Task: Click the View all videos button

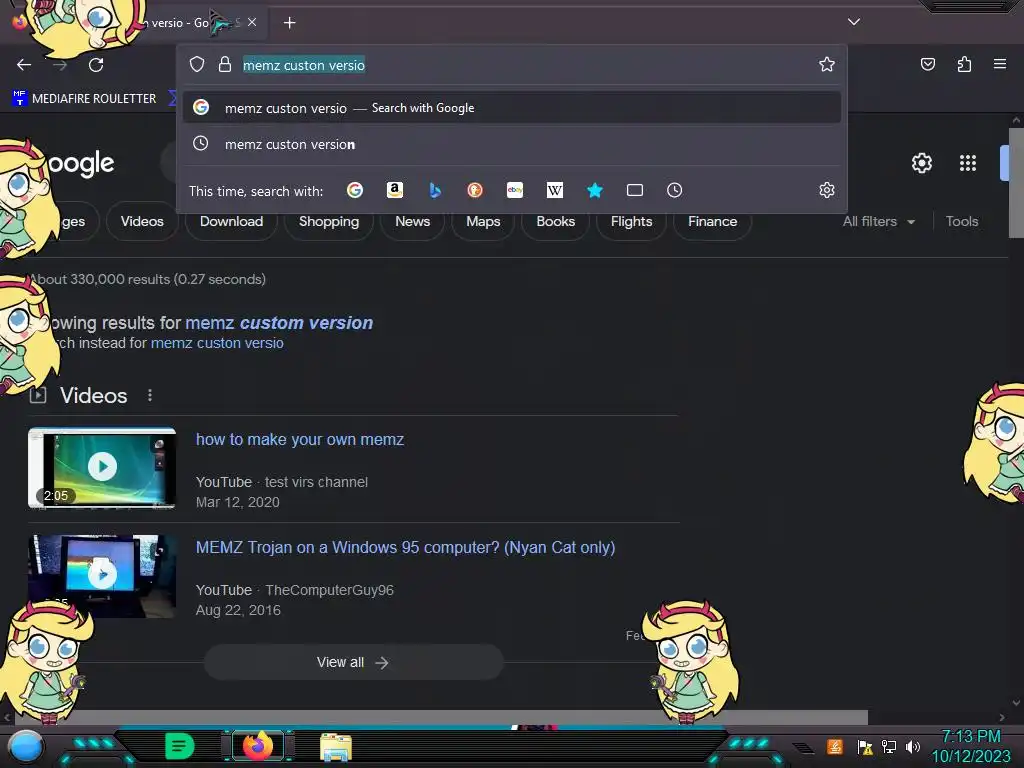Action: (353, 662)
